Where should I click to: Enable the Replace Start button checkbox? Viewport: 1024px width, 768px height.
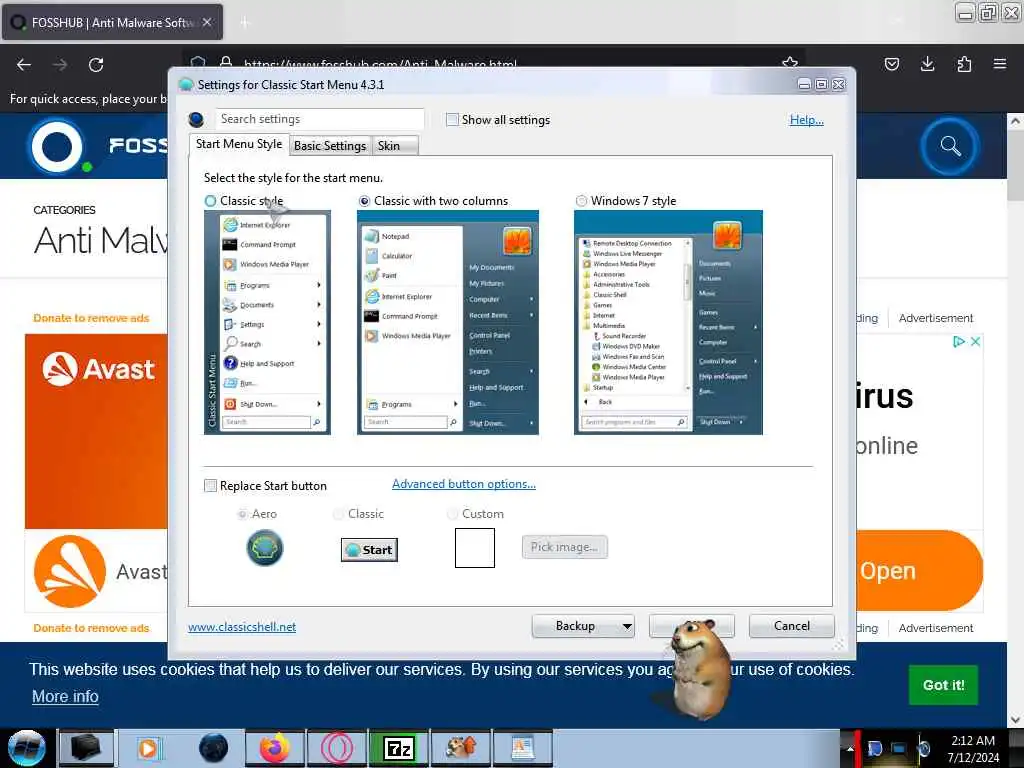210,486
